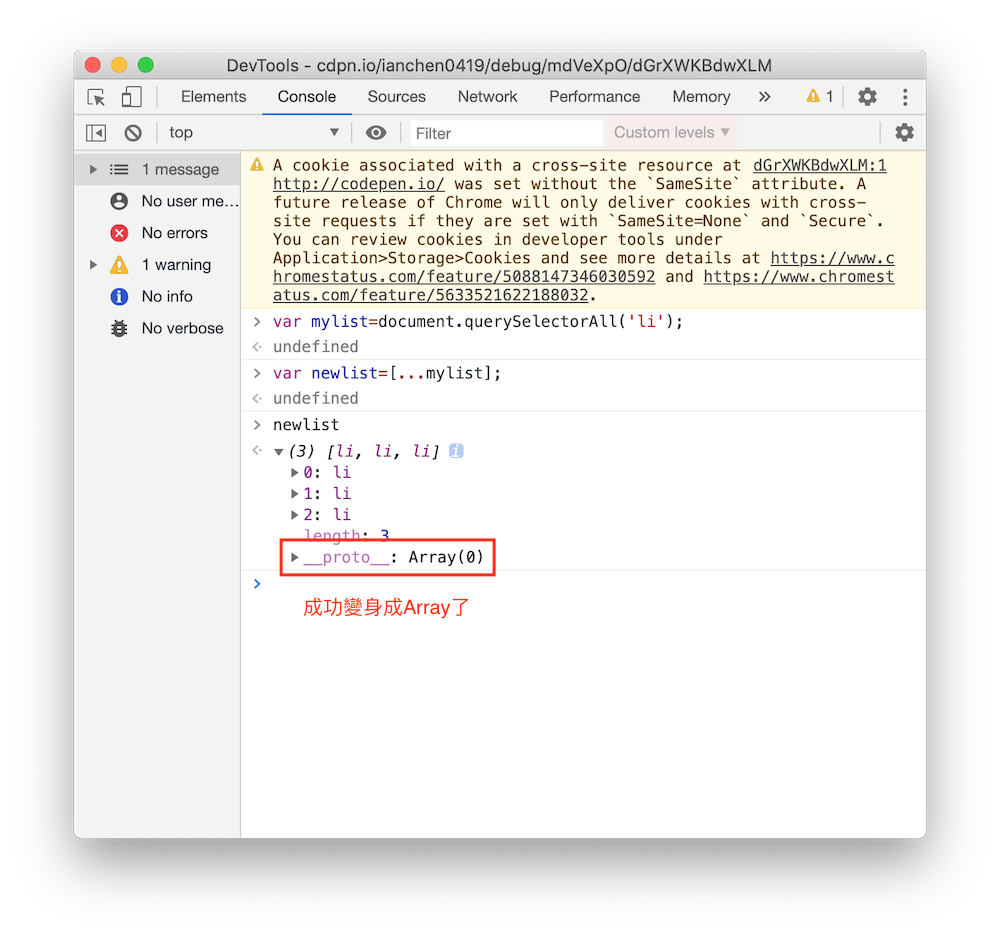Click the array info badge icon
Screen dimensions: 1000x936
(x=456, y=451)
